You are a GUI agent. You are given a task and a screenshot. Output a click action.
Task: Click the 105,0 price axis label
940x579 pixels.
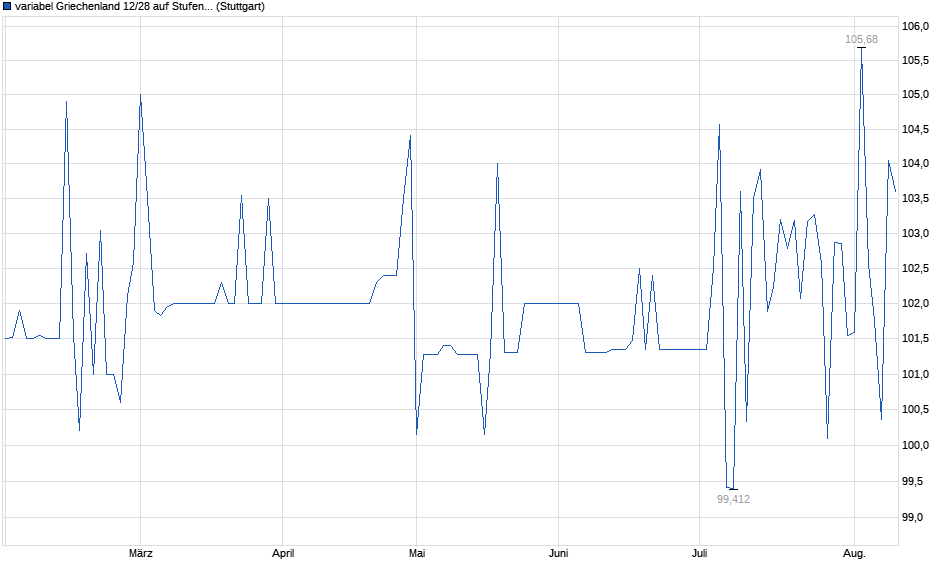pos(915,95)
